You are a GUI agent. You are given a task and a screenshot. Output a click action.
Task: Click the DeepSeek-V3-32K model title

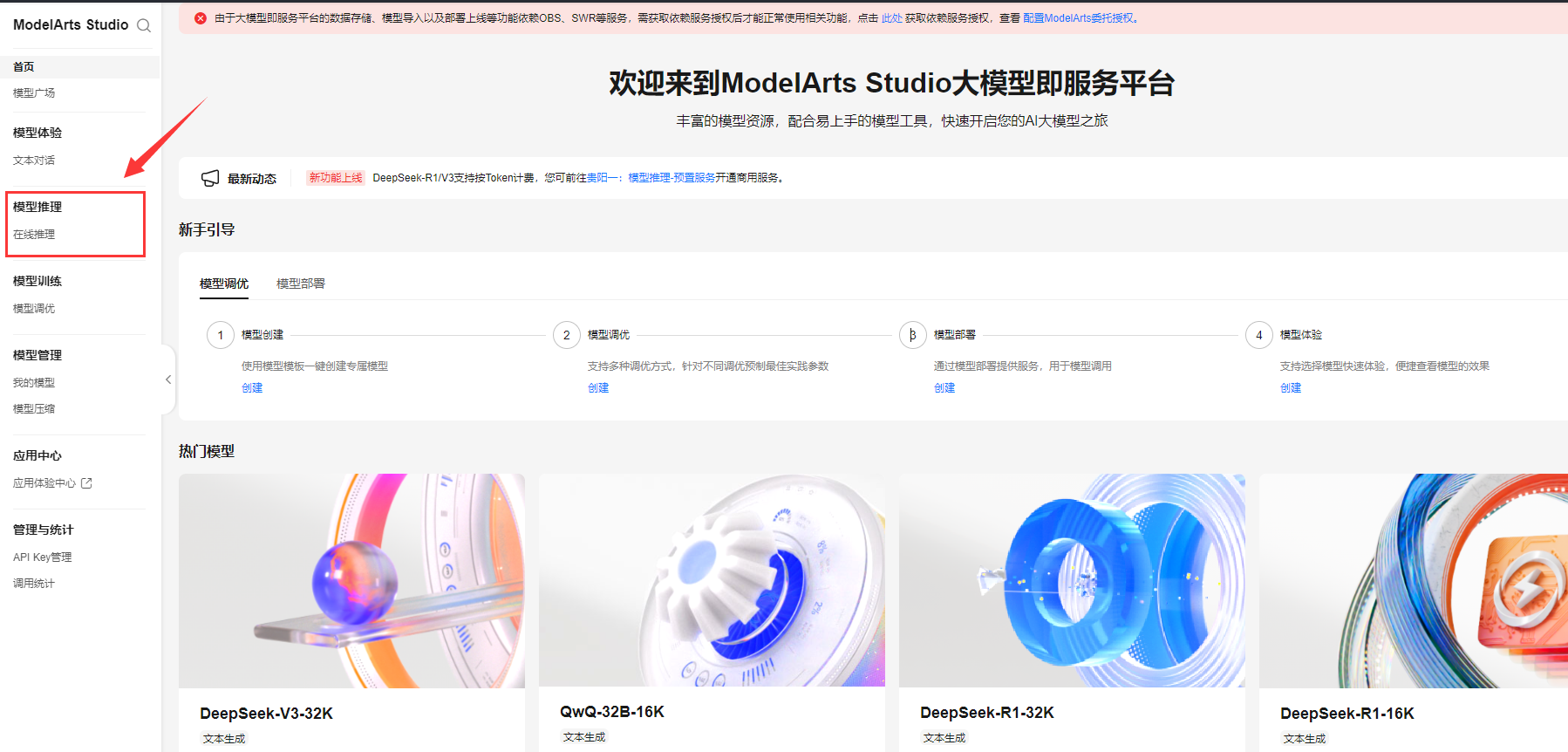[266, 714]
